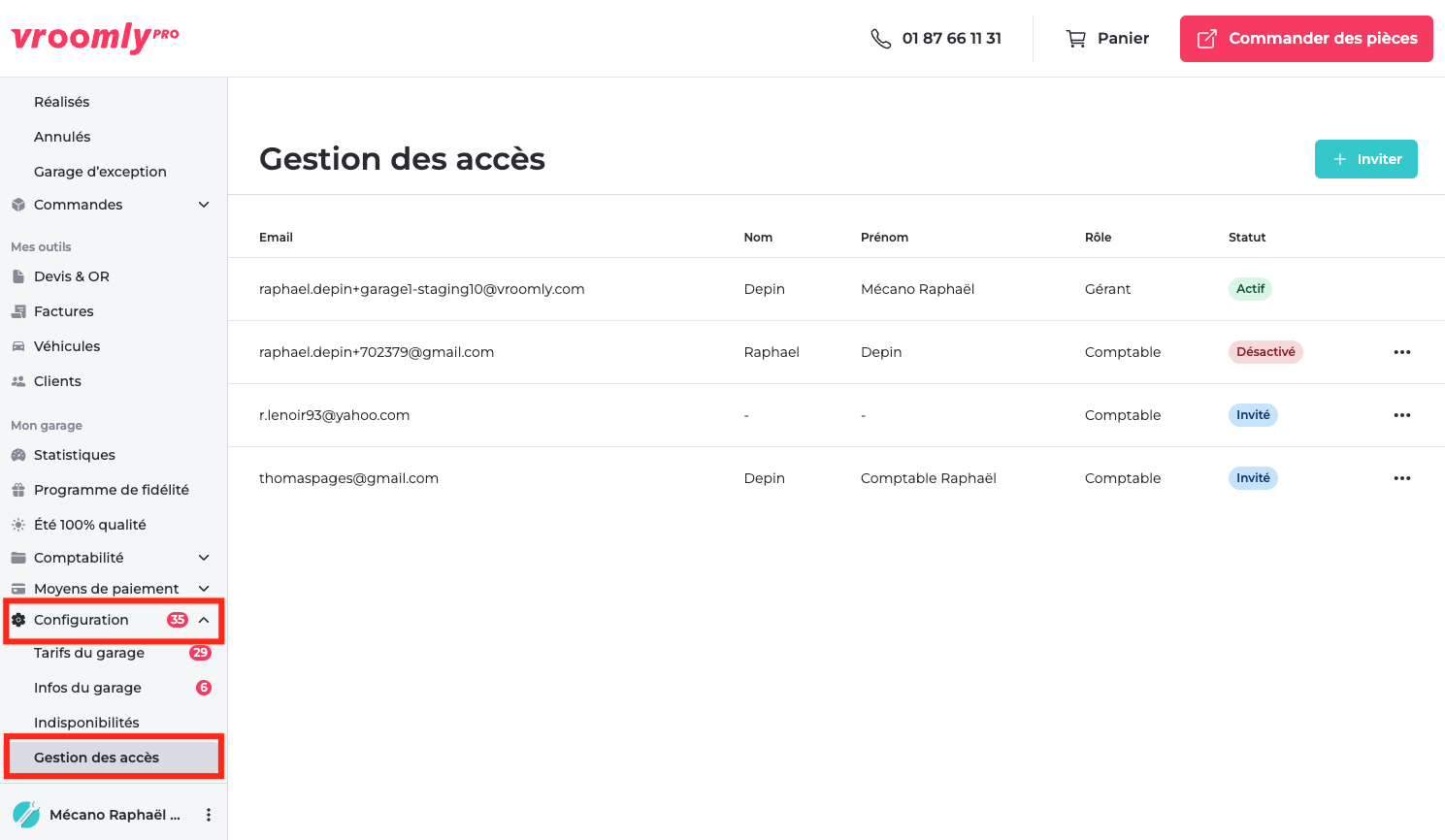Open the Mécano Raphaël account options menu

pos(208,814)
